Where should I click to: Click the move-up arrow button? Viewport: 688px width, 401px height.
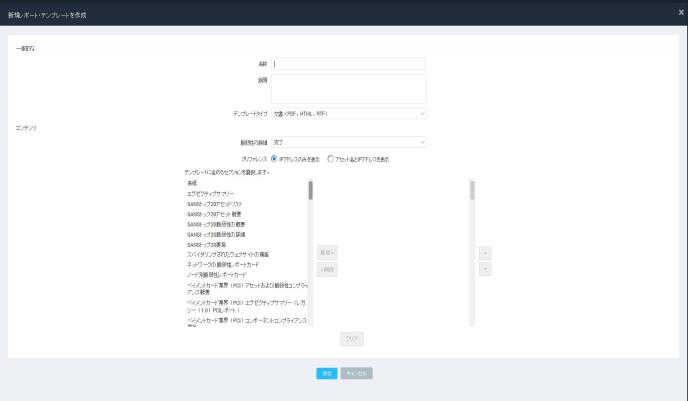pos(486,254)
